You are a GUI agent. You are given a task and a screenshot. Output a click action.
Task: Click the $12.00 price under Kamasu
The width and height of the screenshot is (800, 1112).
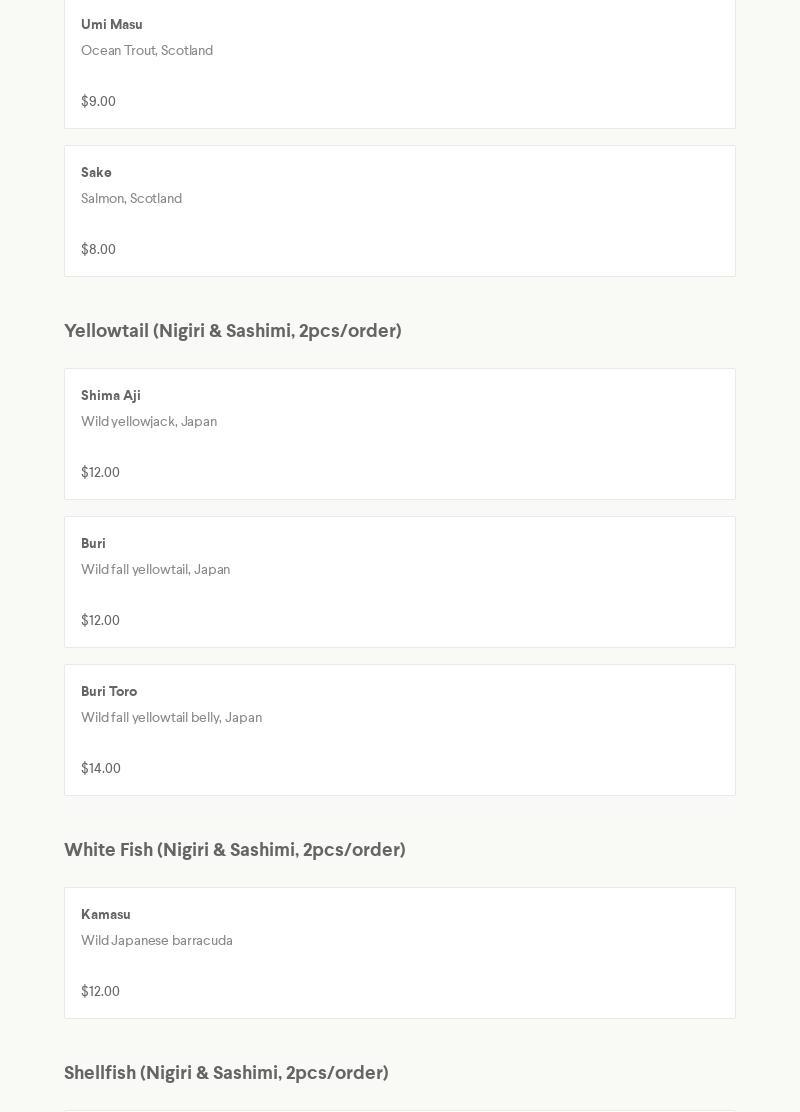pos(100,992)
